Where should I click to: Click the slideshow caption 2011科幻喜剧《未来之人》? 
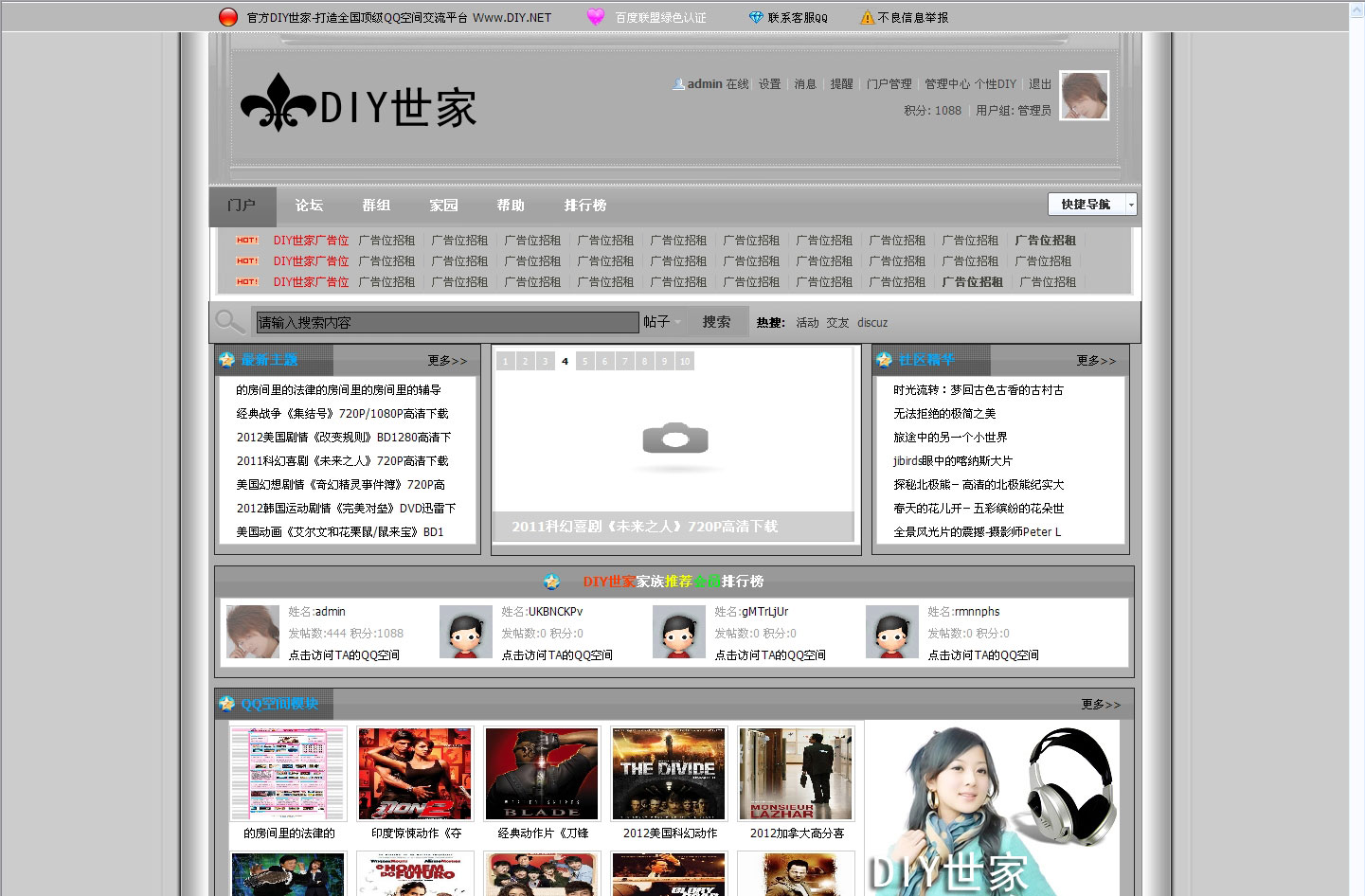645,527
